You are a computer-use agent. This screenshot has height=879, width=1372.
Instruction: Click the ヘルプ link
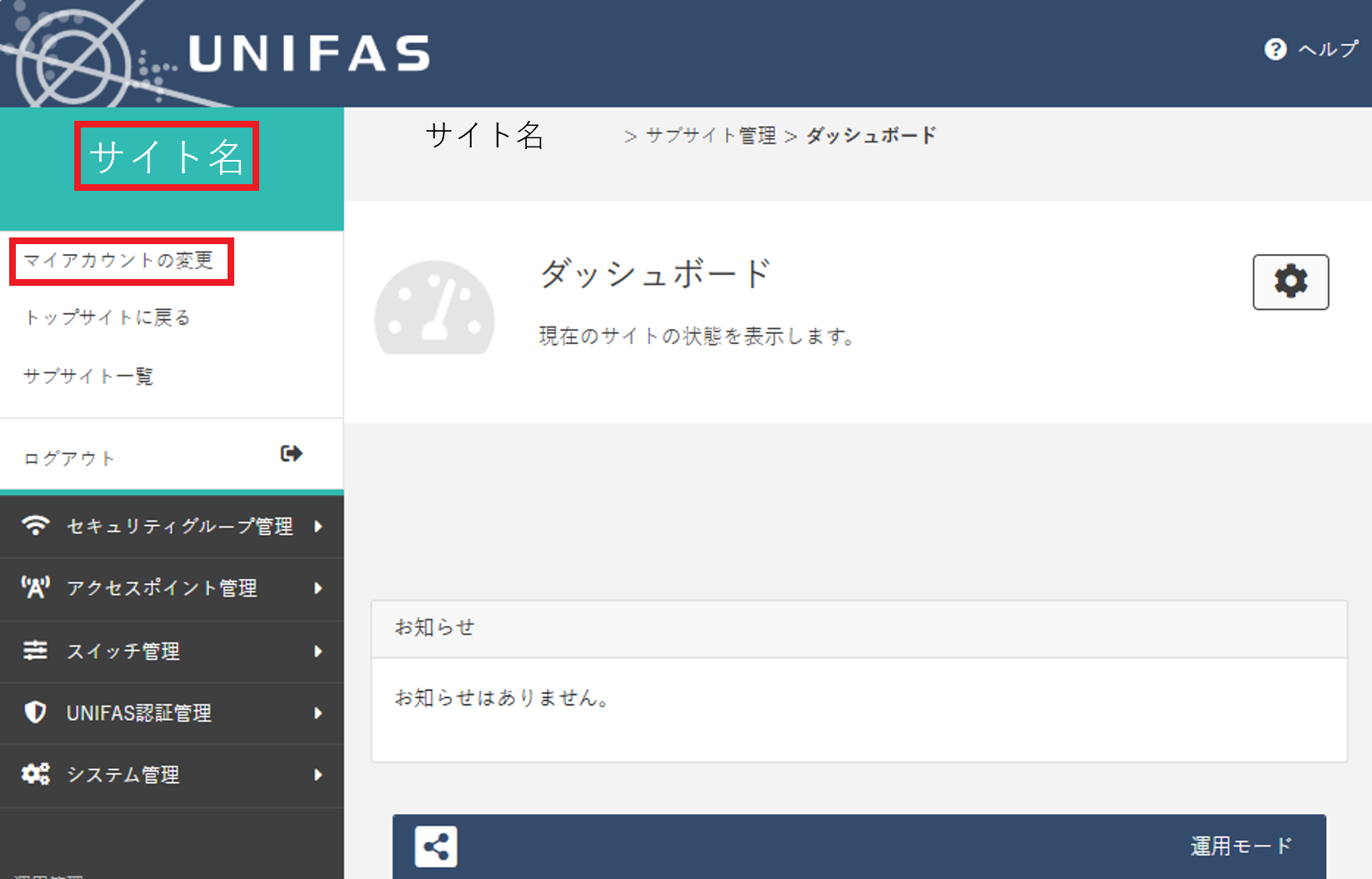(1329, 49)
